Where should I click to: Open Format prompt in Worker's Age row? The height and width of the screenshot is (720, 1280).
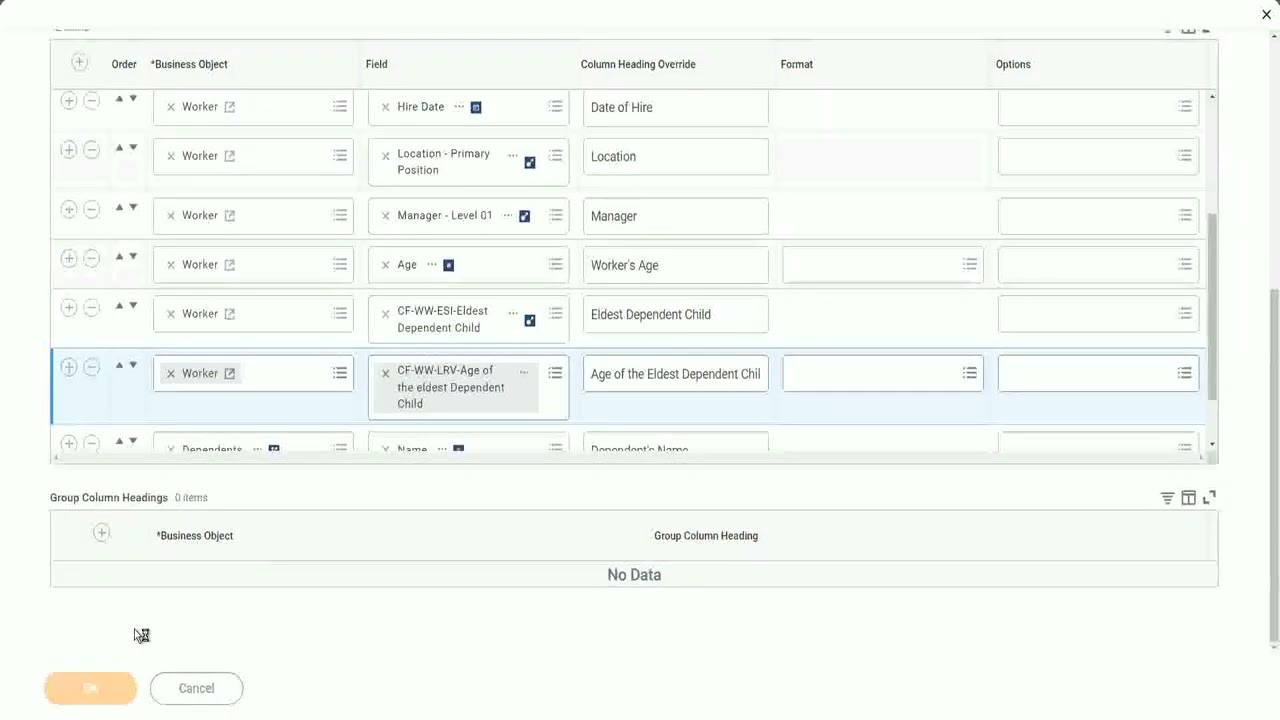point(970,264)
